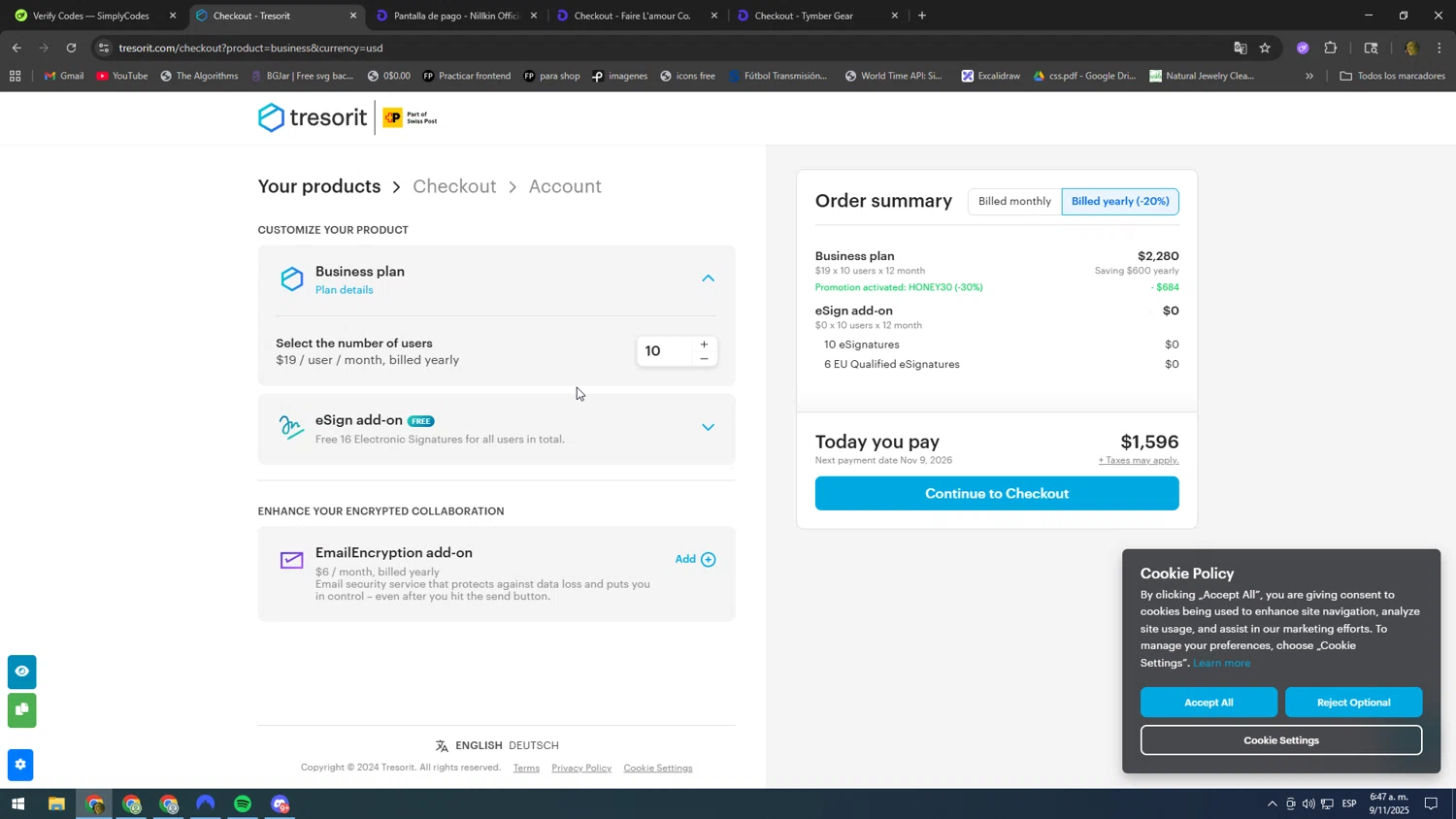Reload the page with the refresh icon
Screen dimensions: 1456x819
click(71, 48)
